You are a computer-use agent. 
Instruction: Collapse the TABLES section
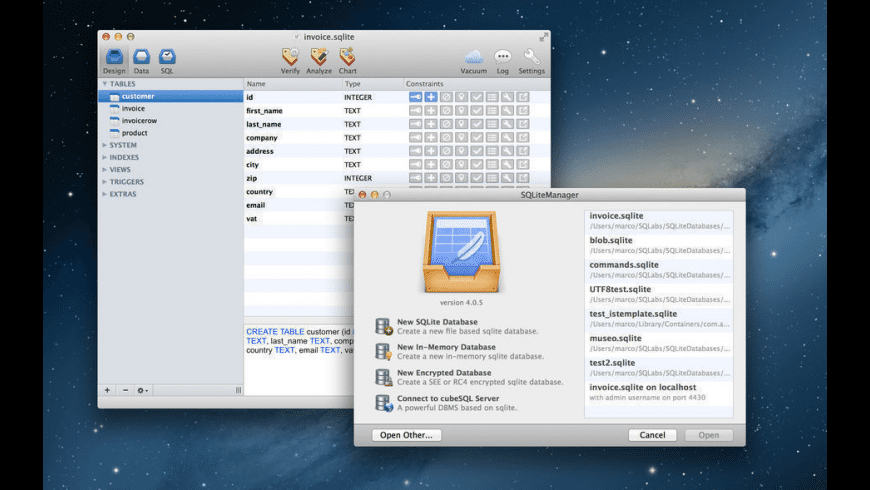[103, 84]
